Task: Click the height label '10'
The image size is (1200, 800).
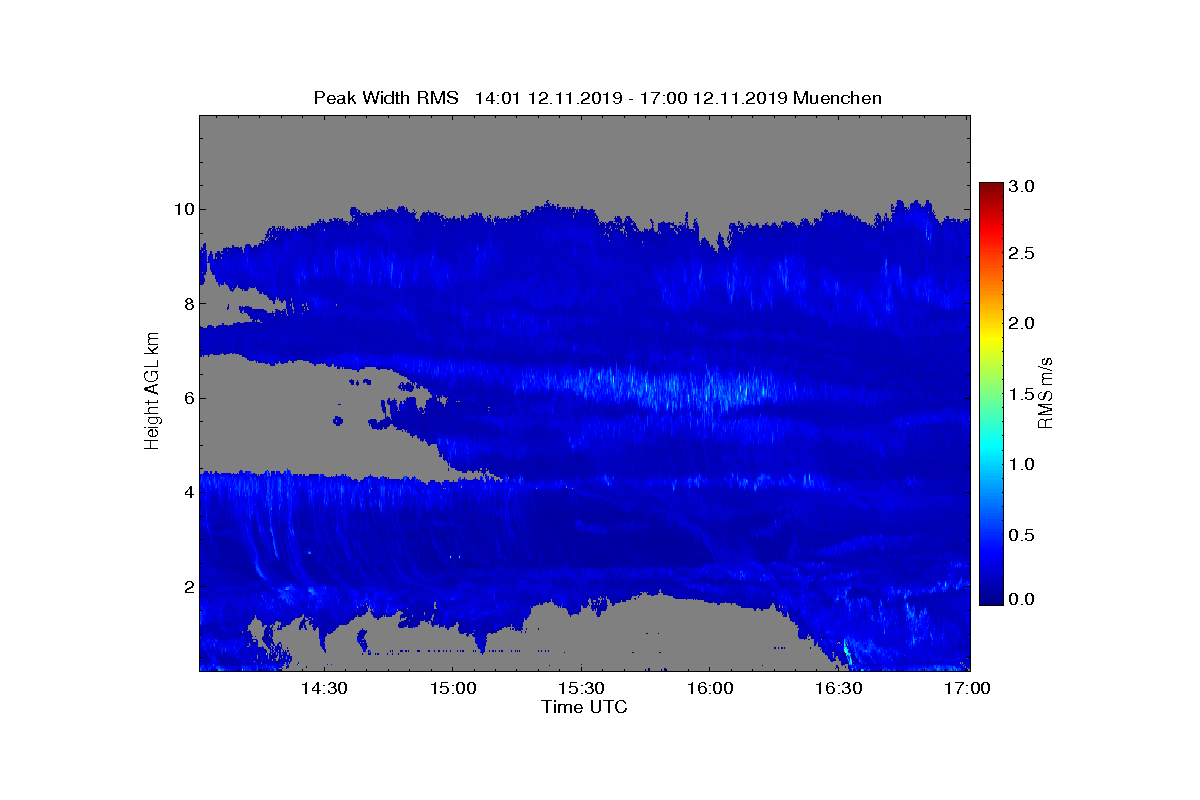Action: click(184, 210)
